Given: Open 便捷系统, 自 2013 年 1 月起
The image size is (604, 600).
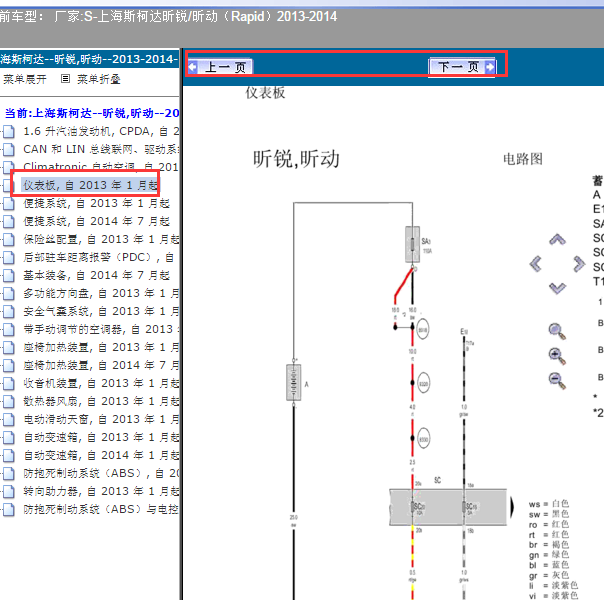Looking at the screenshot, I should point(96,203).
